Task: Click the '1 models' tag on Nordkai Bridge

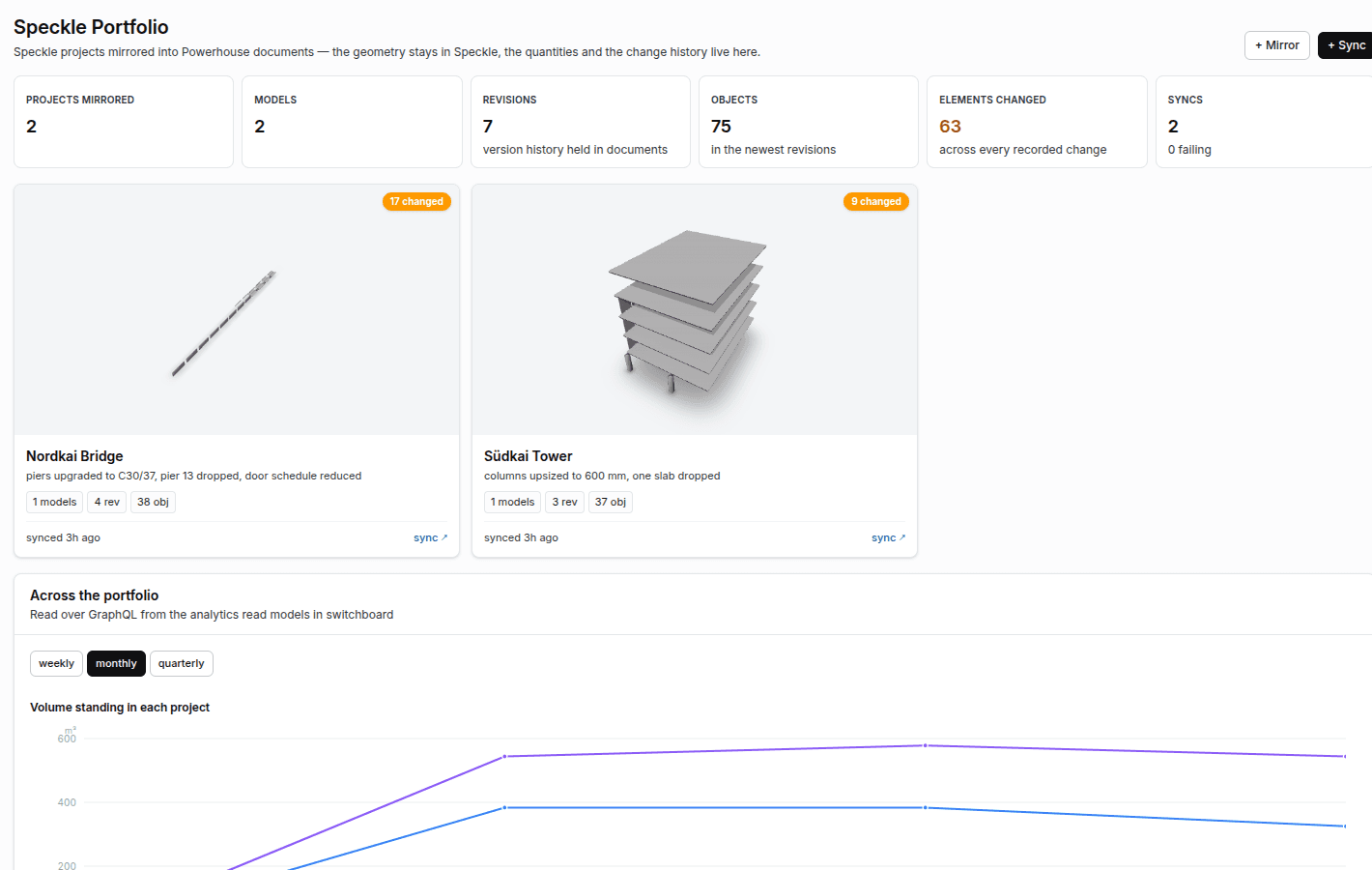Action: 54,502
